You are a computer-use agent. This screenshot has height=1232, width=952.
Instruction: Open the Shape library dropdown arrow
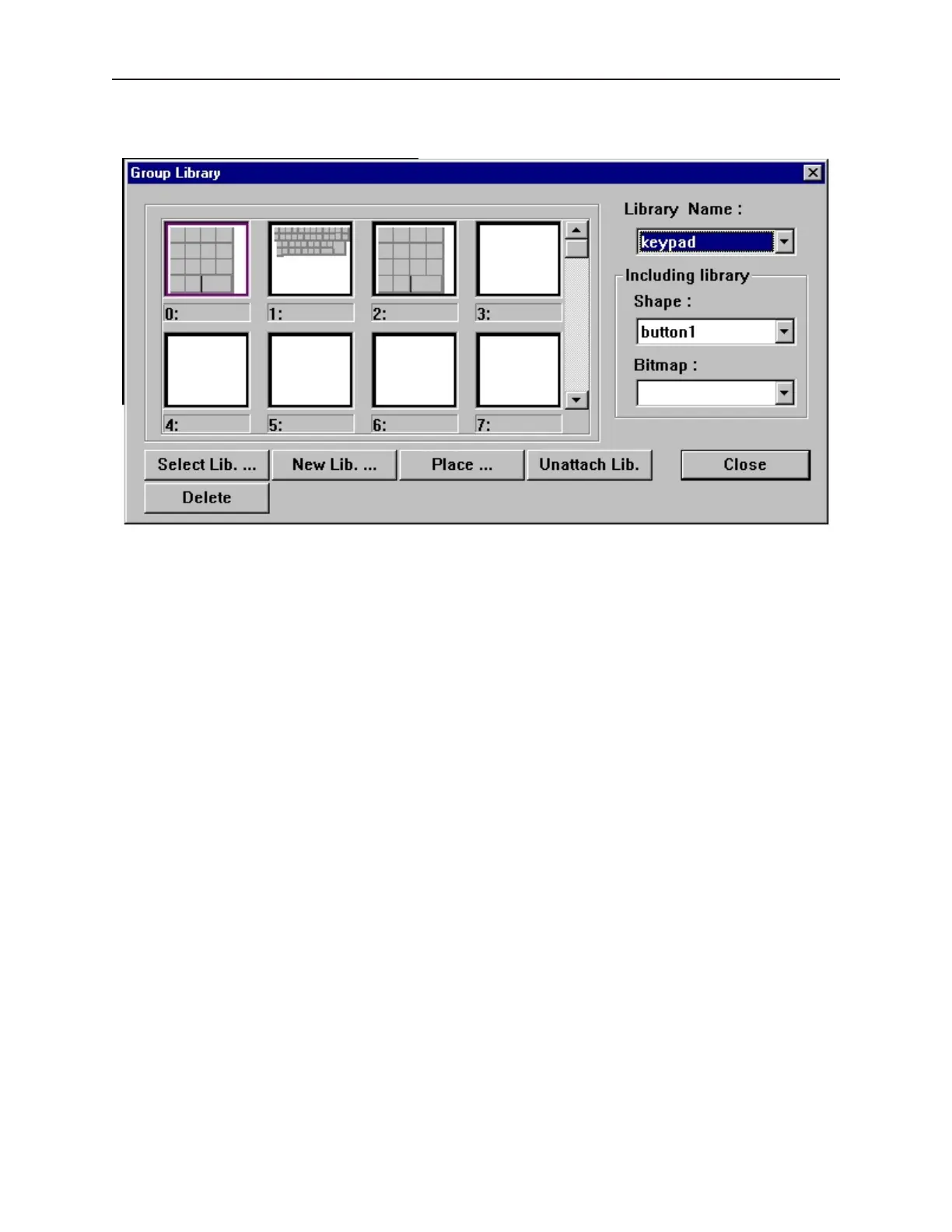(784, 332)
